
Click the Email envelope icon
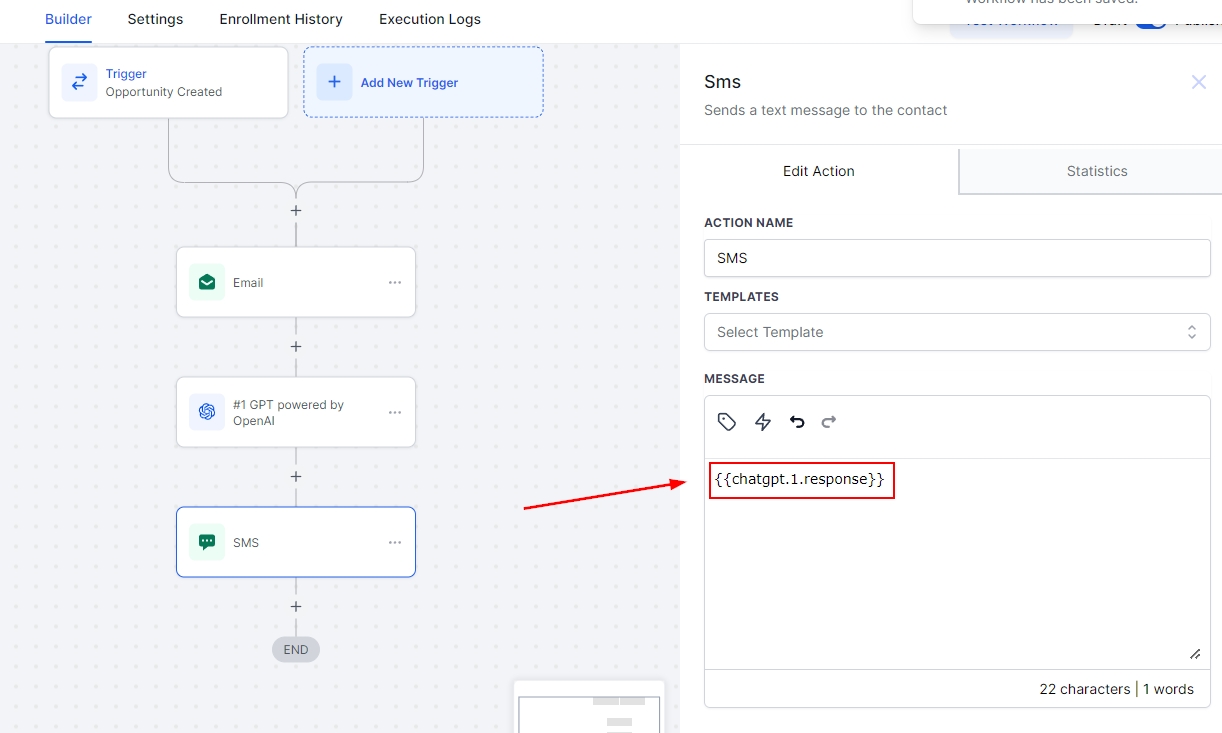207,282
